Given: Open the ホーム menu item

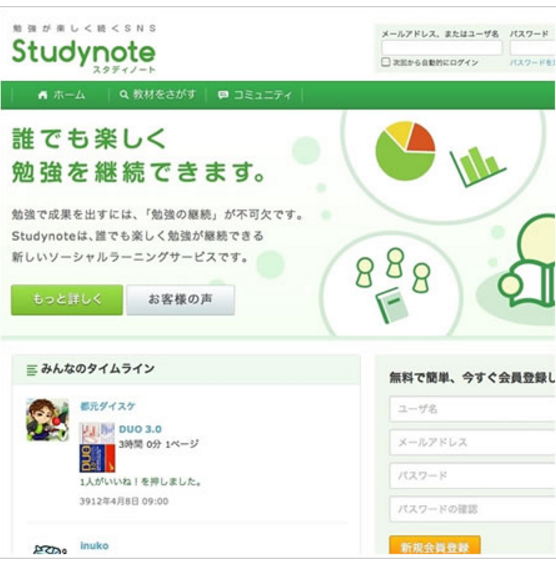Looking at the screenshot, I should [61, 95].
